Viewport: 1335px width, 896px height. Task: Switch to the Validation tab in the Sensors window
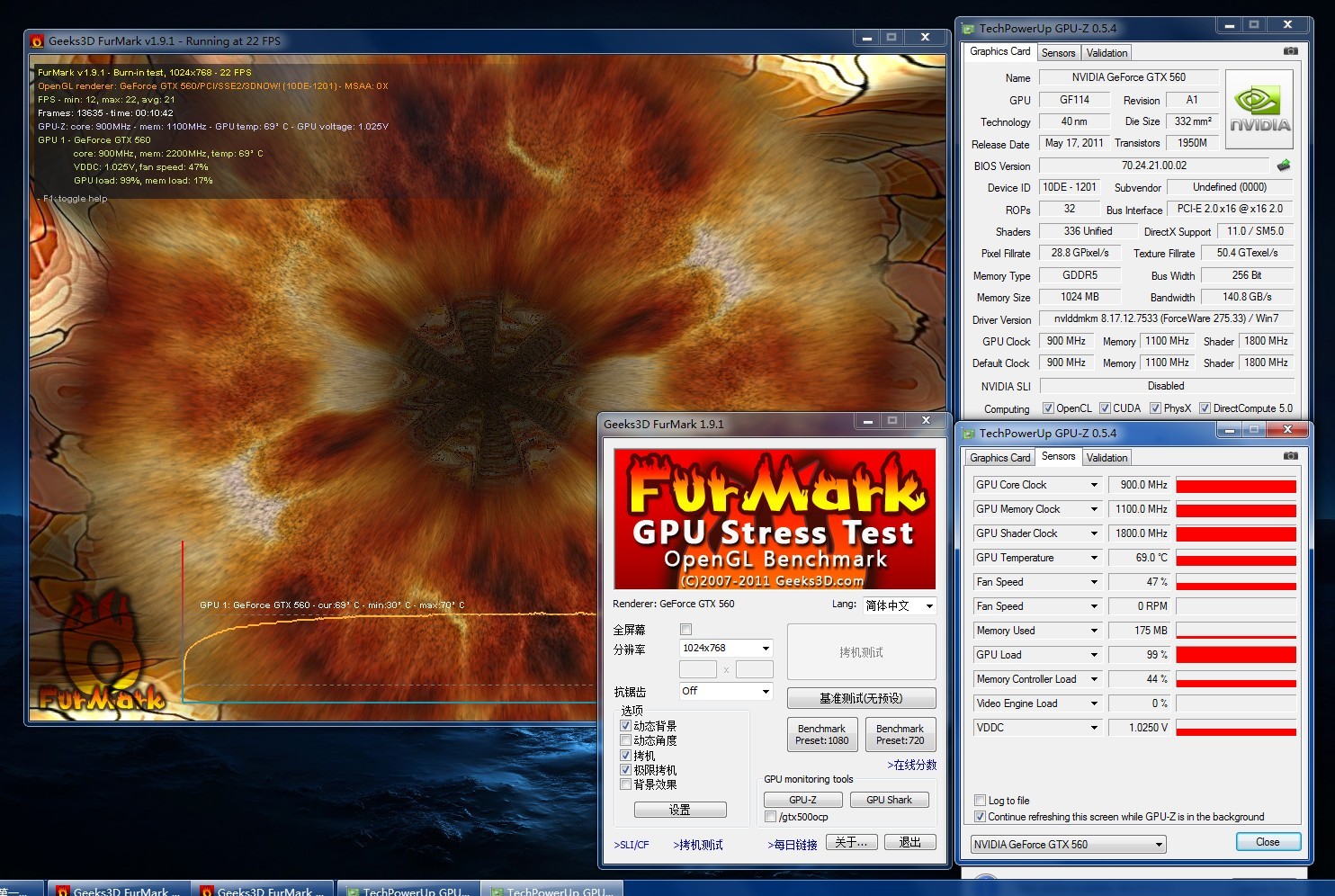[1107, 457]
